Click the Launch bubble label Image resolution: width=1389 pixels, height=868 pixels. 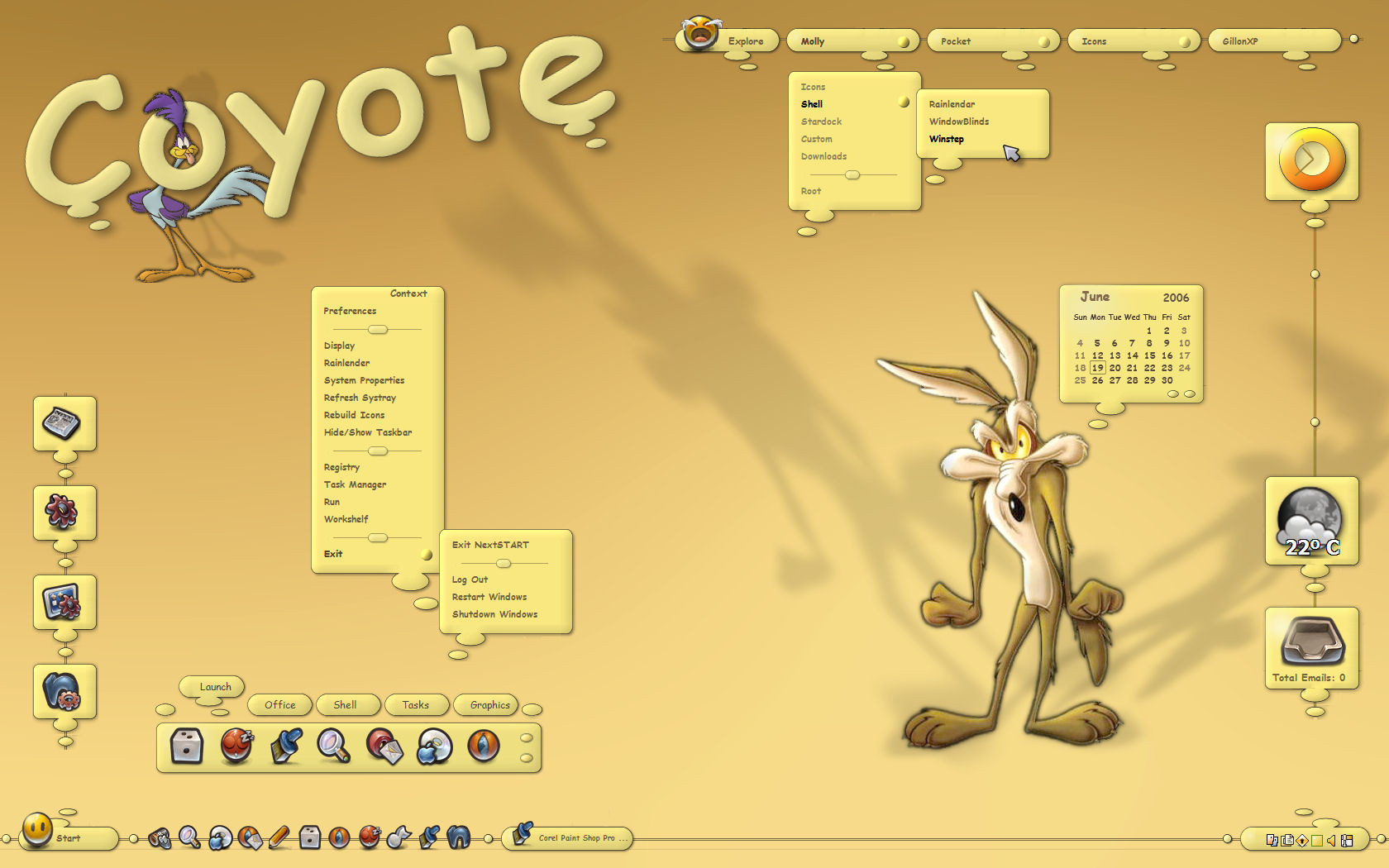[213, 686]
